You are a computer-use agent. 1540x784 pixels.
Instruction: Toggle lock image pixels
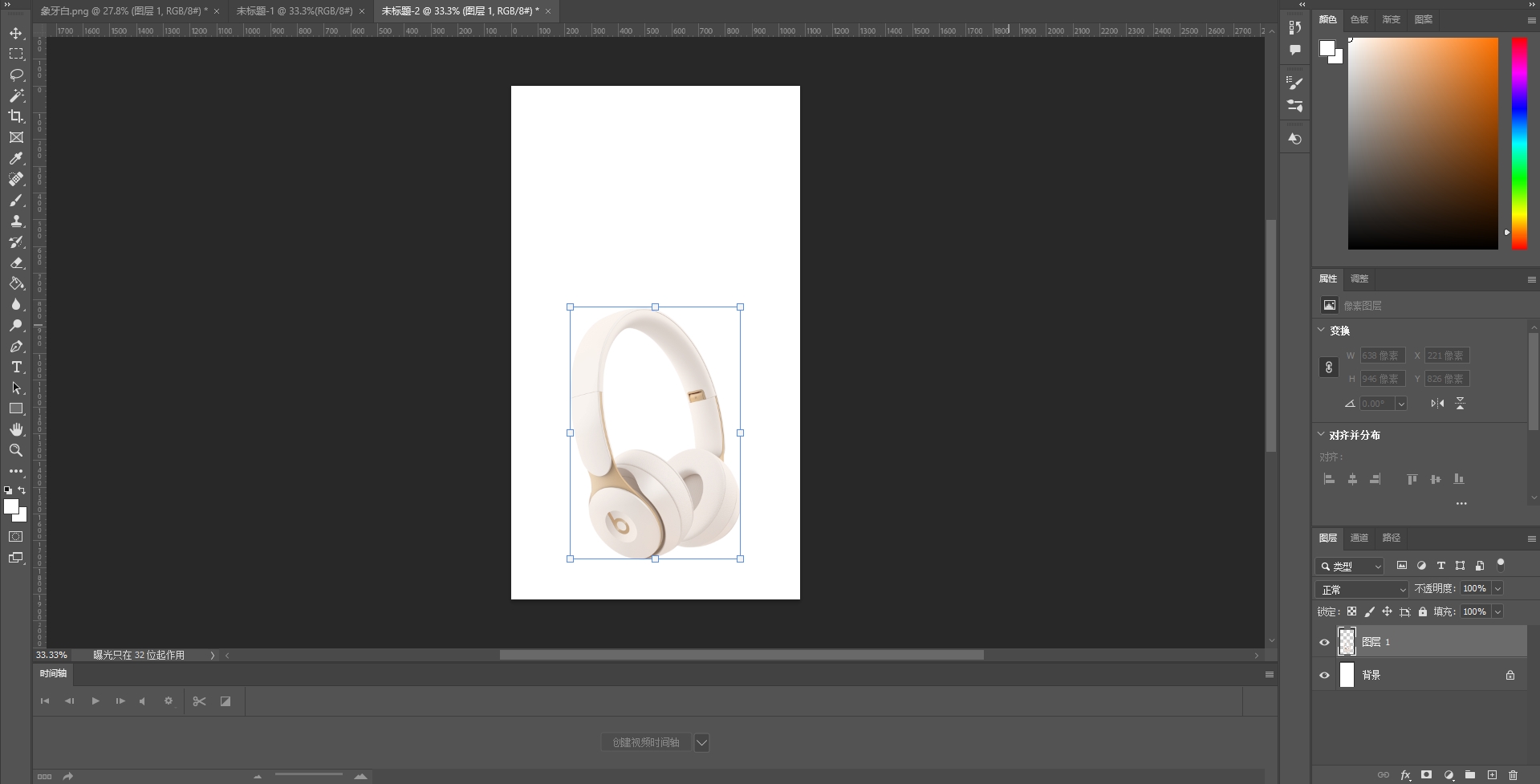(1370, 611)
